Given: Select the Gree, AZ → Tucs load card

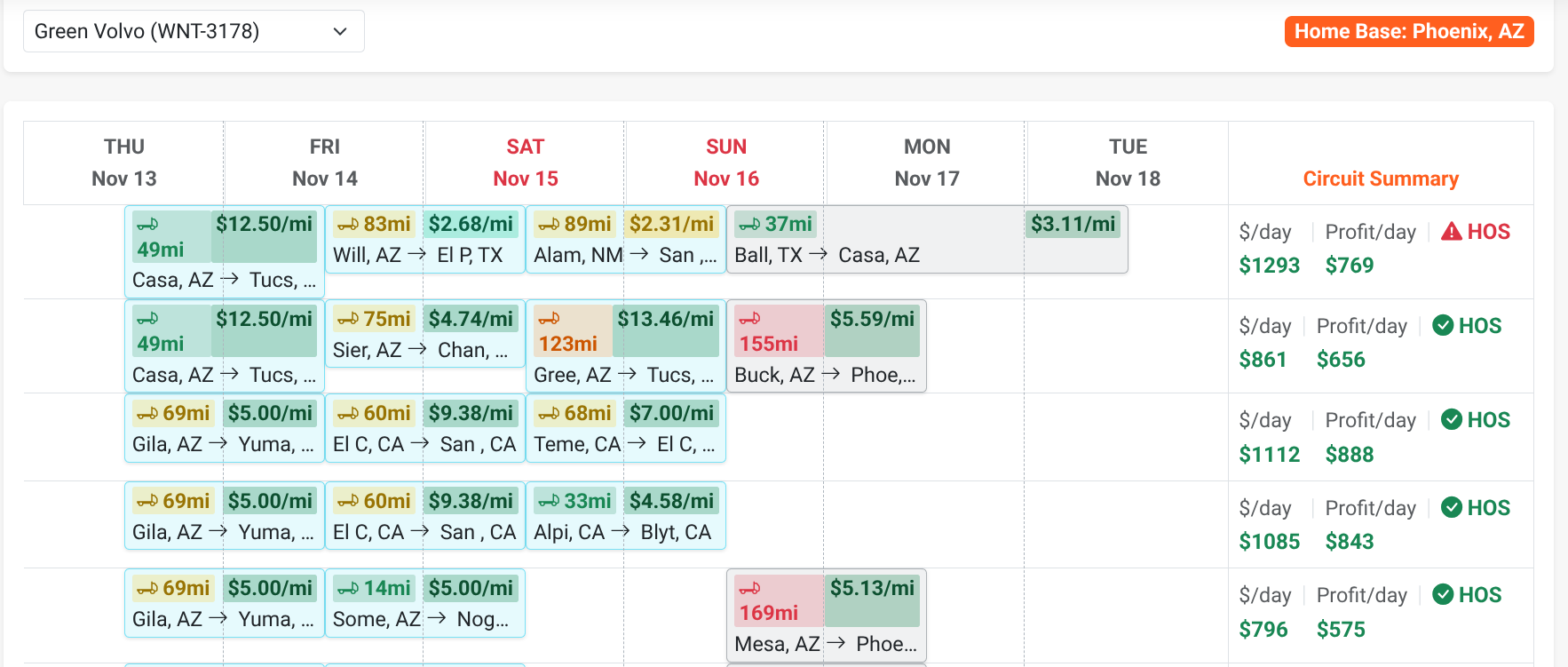Looking at the screenshot, I should point(626,346).
